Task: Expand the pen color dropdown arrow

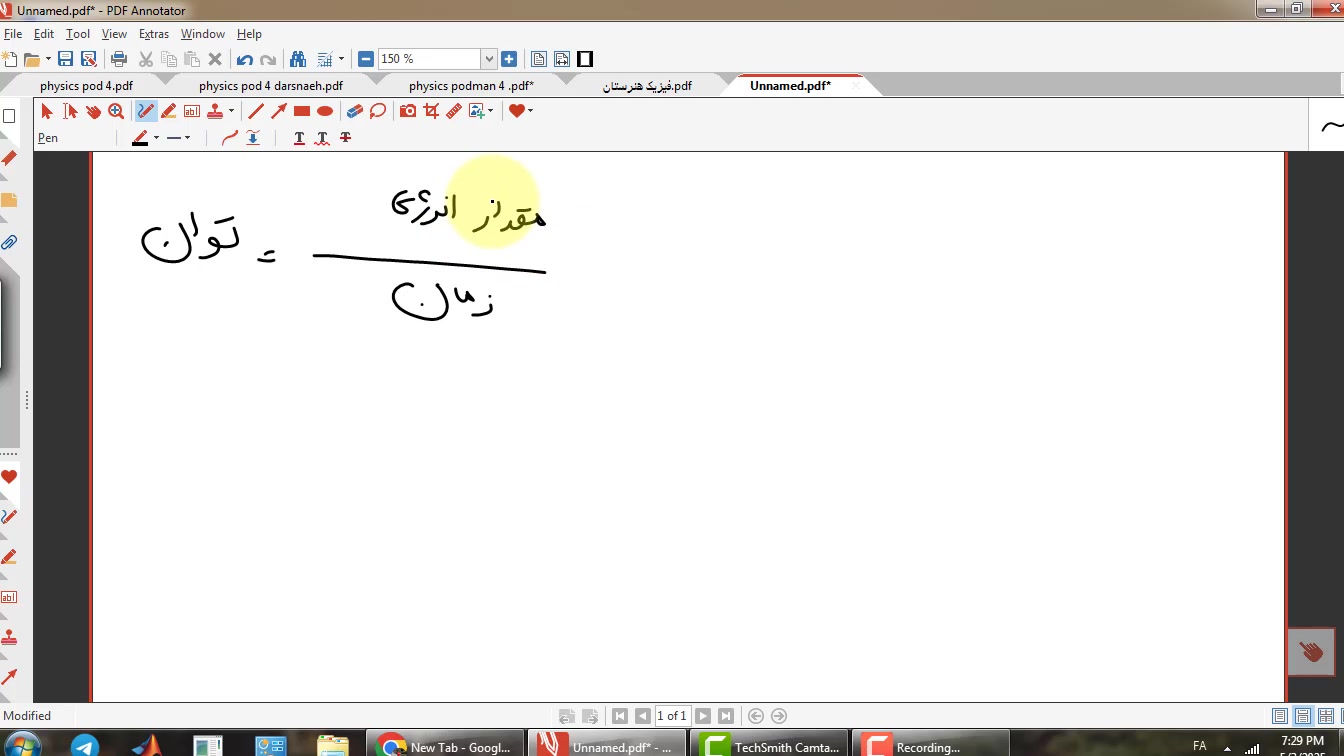Action: point(156,138)
